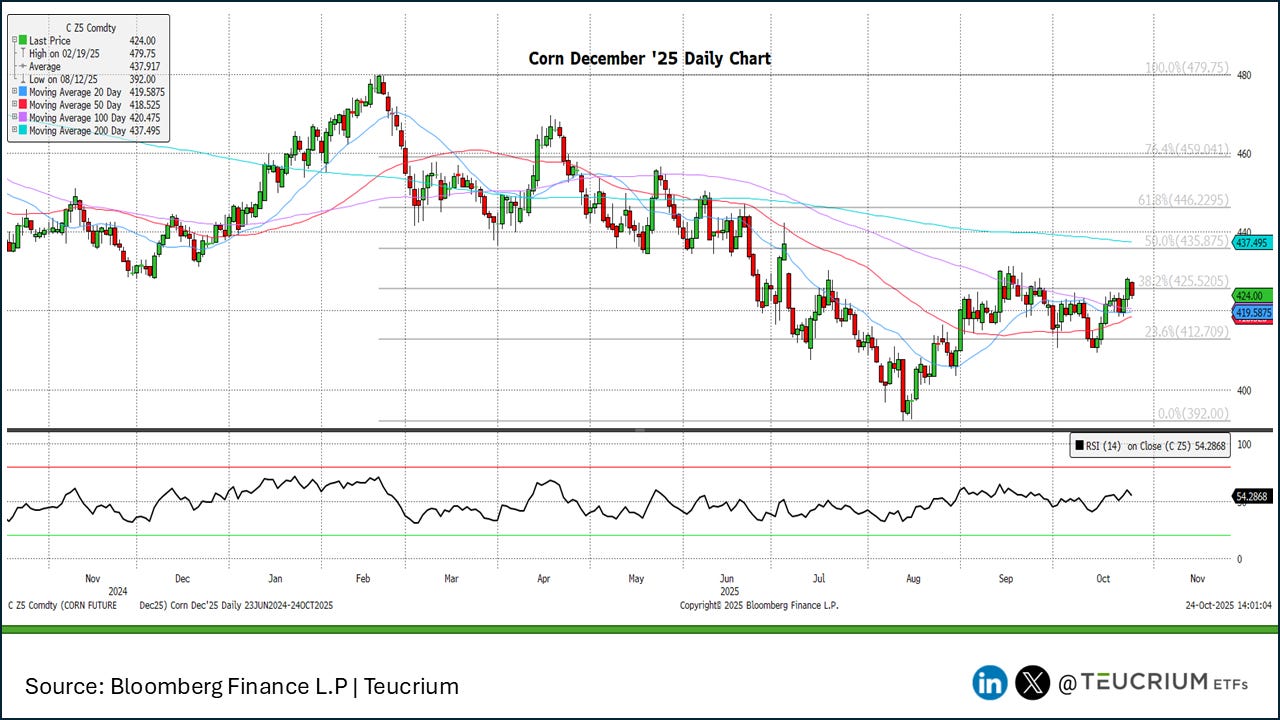This screenshot has height=720, width=1280.
Task: Click the 400 price axis label
Action: point(1243,391)
